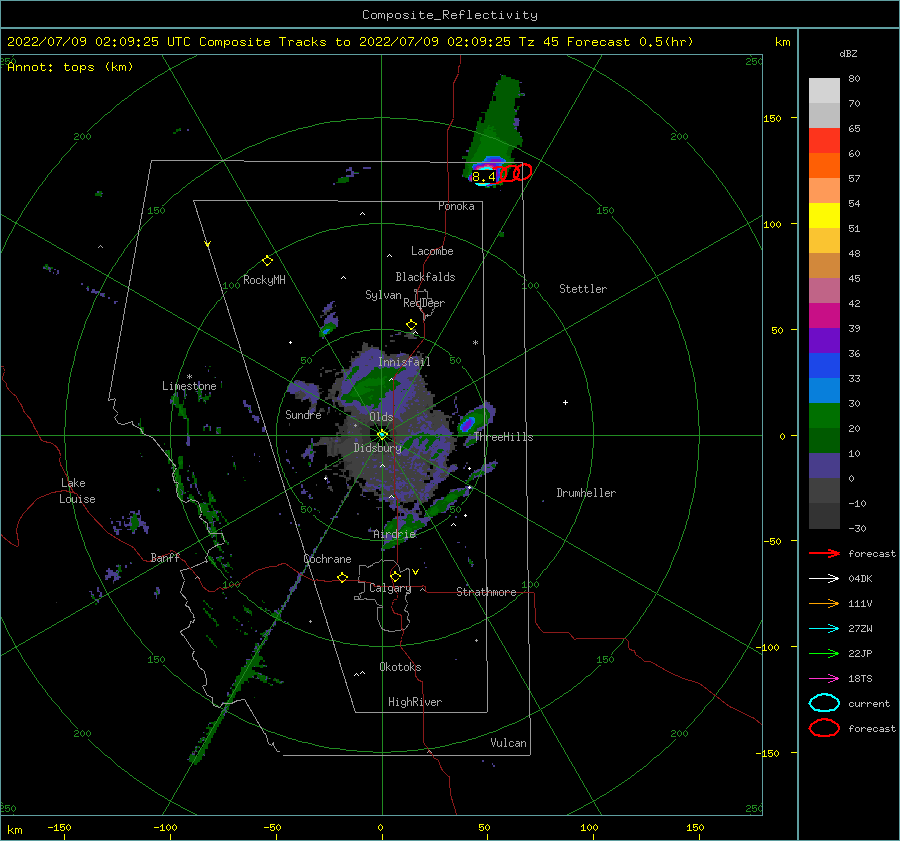
Task: Click the white 04DK arrow in legend
Action: pos(824,578)
